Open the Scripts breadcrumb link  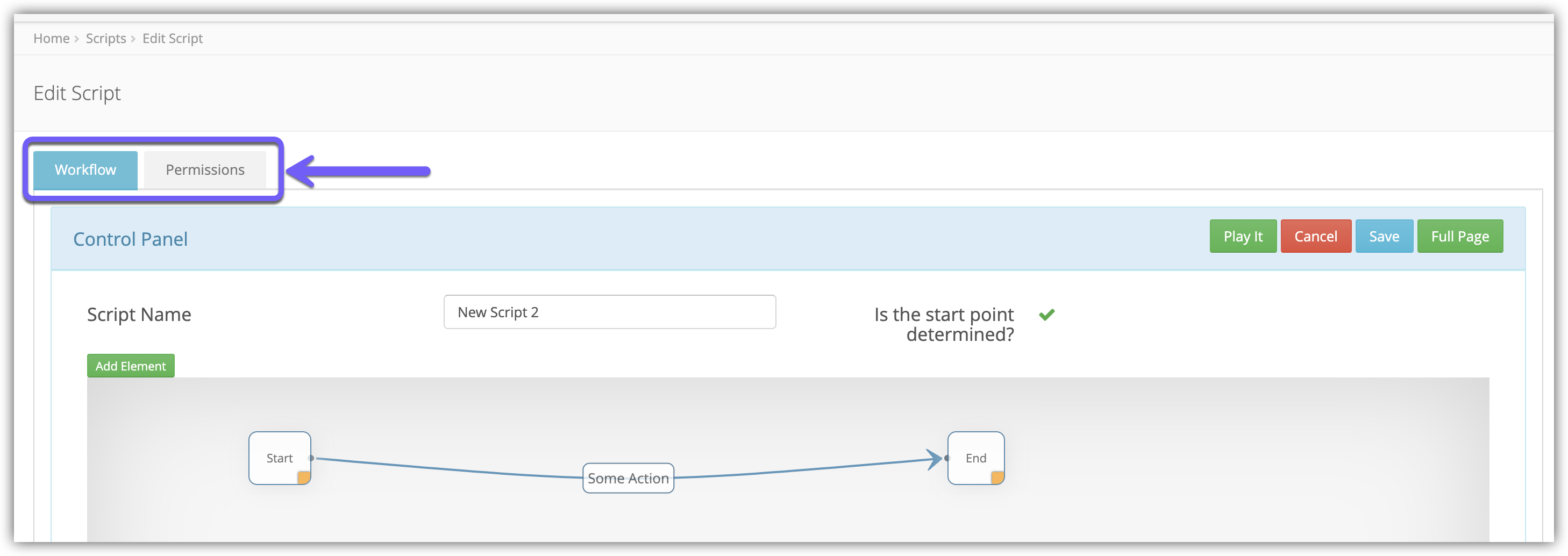(x=106, y=38)
